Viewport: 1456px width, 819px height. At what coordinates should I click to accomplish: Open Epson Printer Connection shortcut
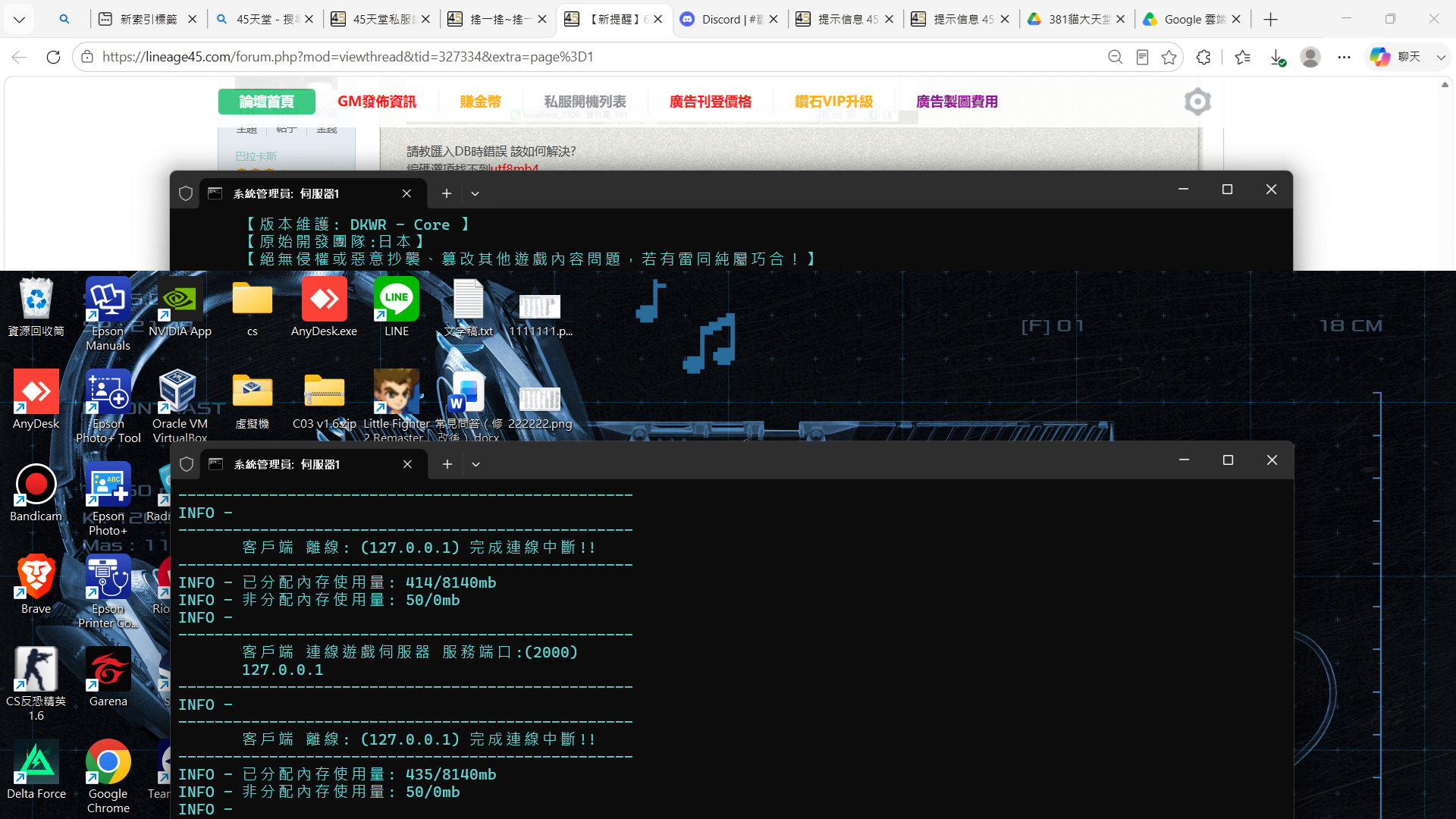click(x=108, y=591)
